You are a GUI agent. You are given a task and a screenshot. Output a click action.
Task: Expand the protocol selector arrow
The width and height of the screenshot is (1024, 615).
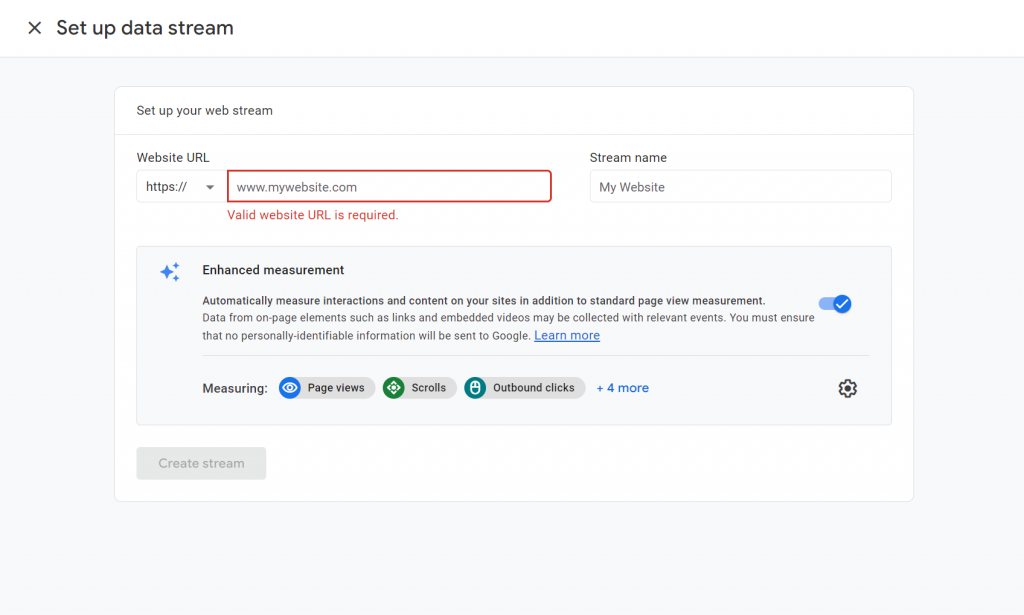pos(210,186)
